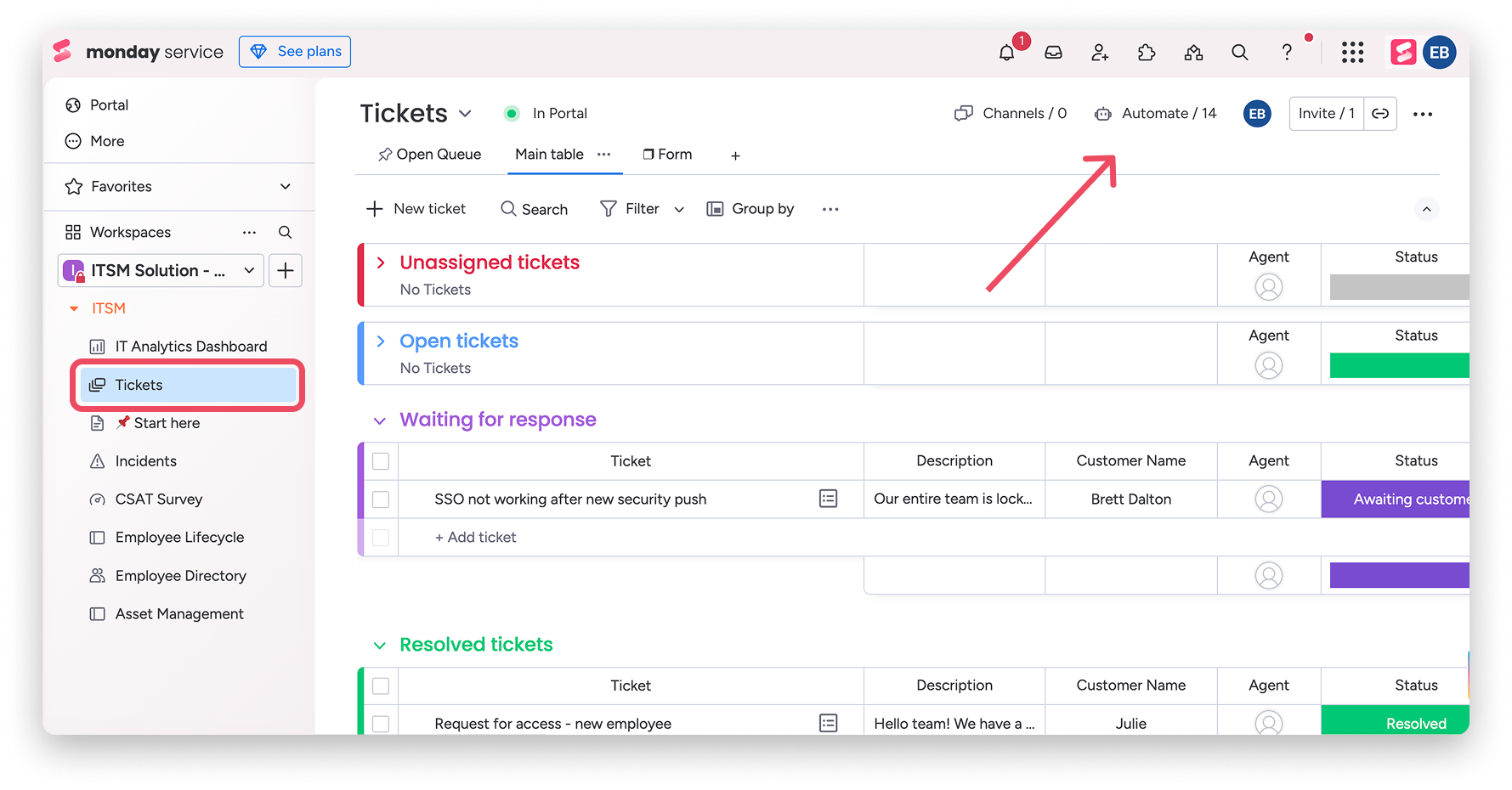Click Invite / 1 button
The image size is (1512, 790).
[x=1327, y=113]
